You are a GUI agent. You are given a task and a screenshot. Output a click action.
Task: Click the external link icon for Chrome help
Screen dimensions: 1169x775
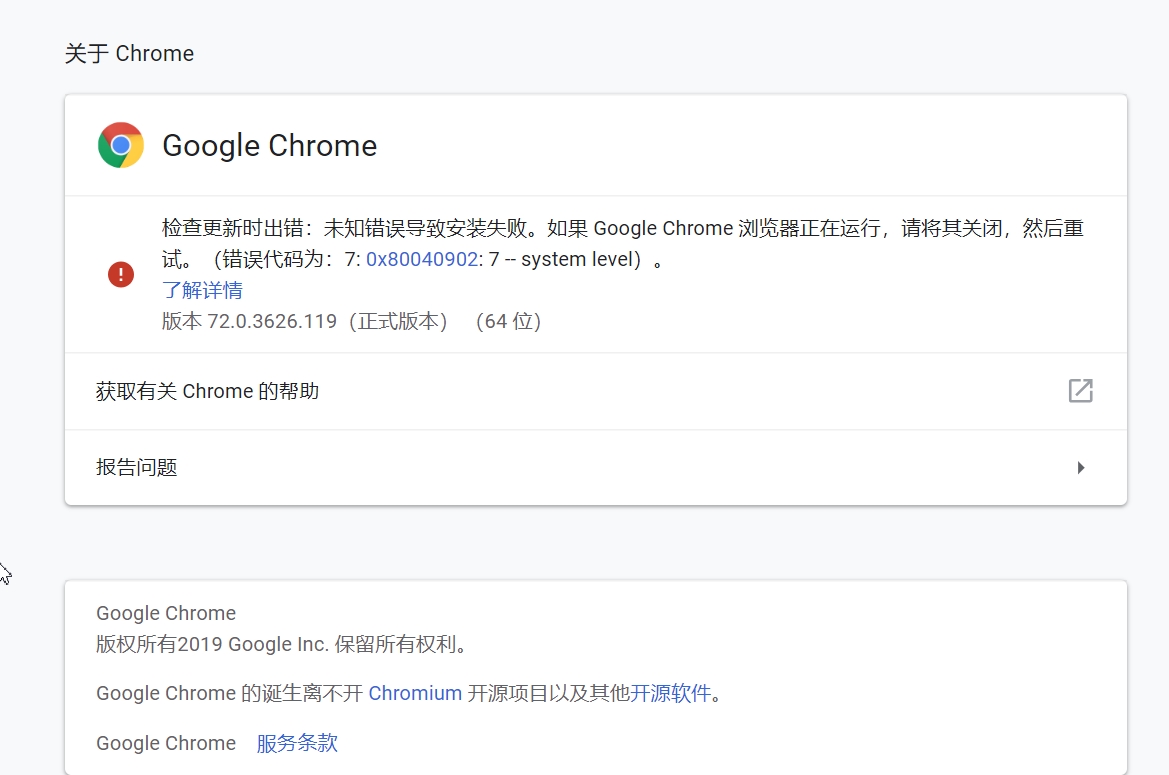click(x=1080, y=391)
